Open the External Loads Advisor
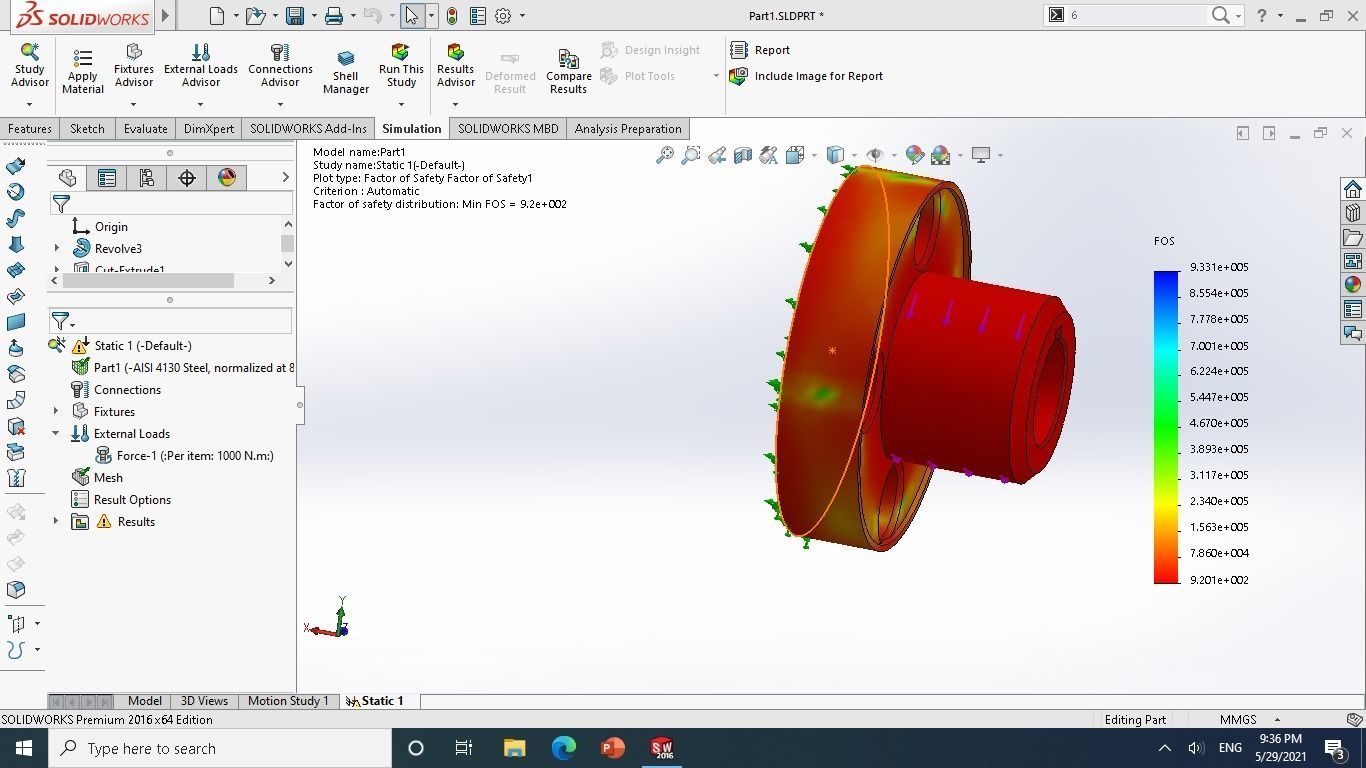 (200, 66)
